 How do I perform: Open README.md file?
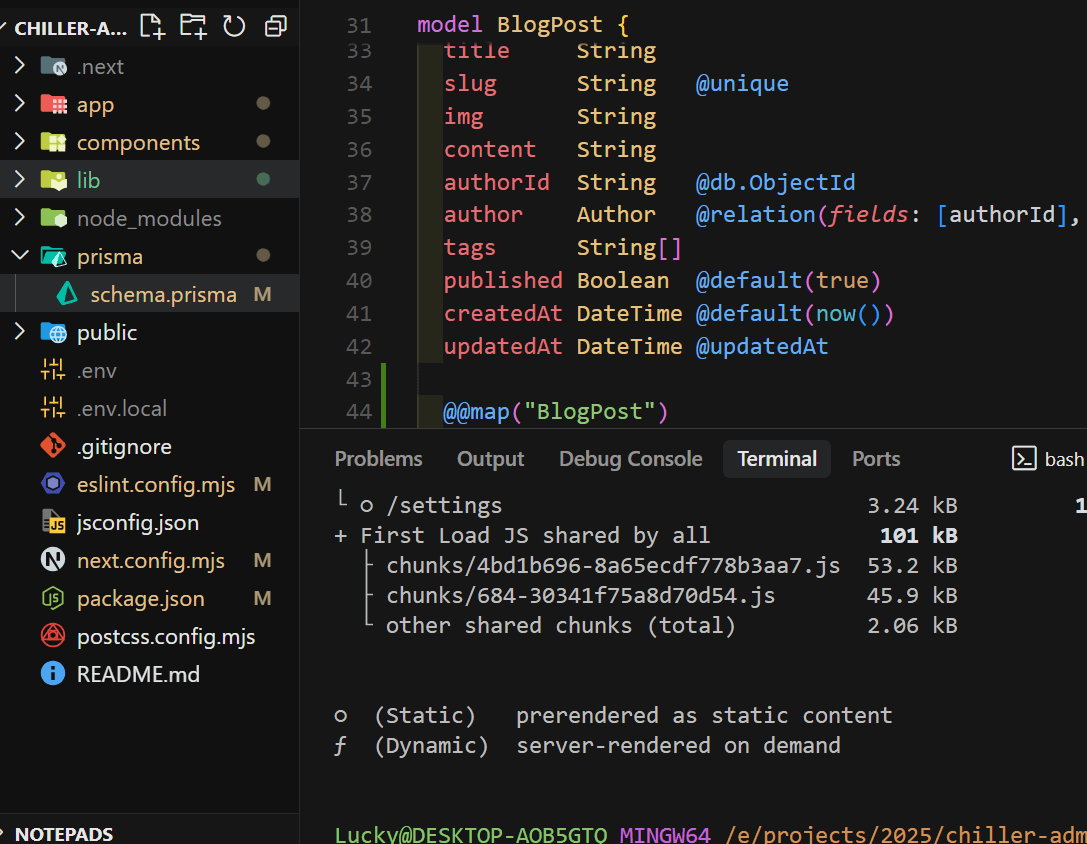coord(138,675)
